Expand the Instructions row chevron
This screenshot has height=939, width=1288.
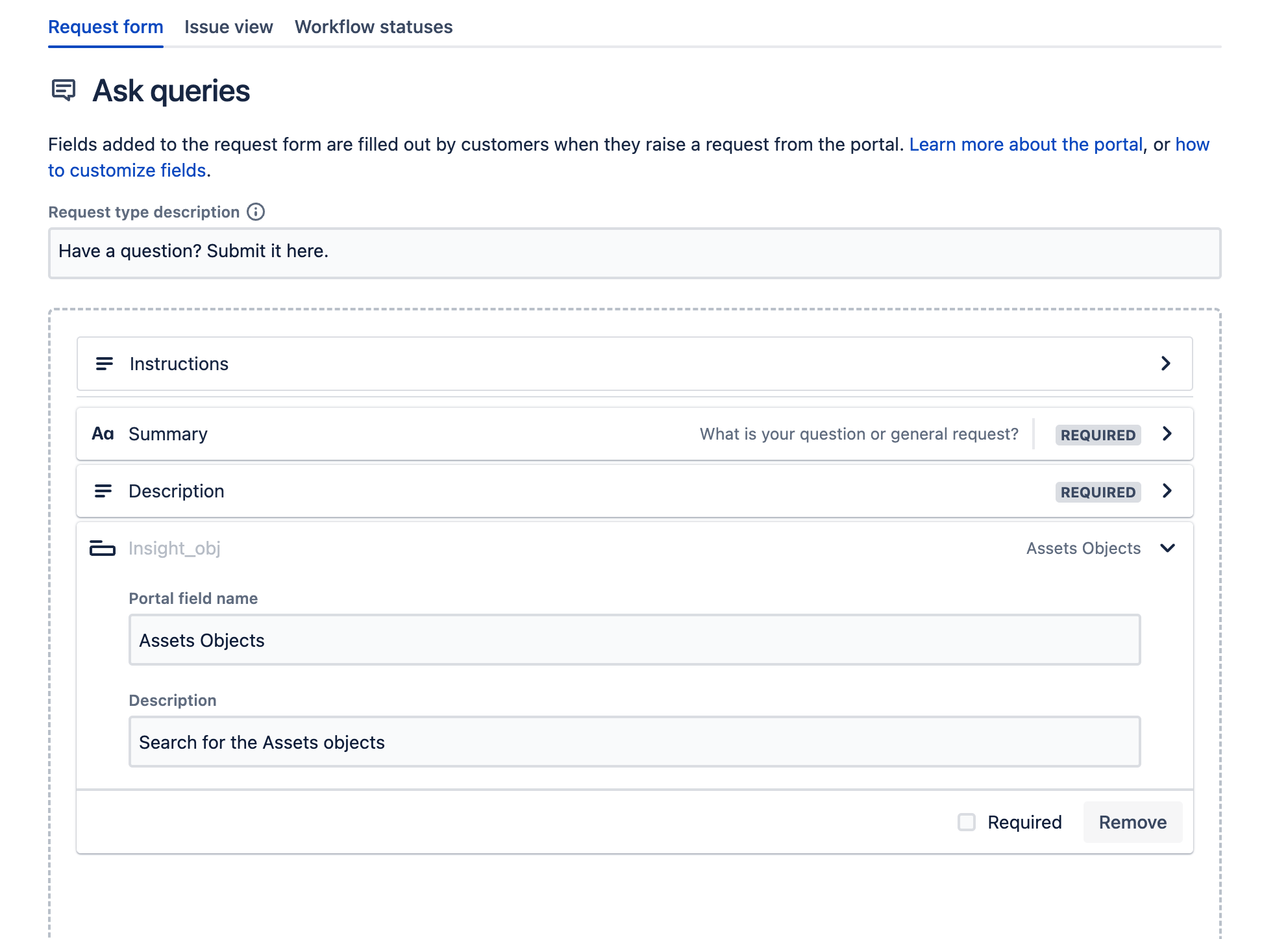coord(1166,364)
